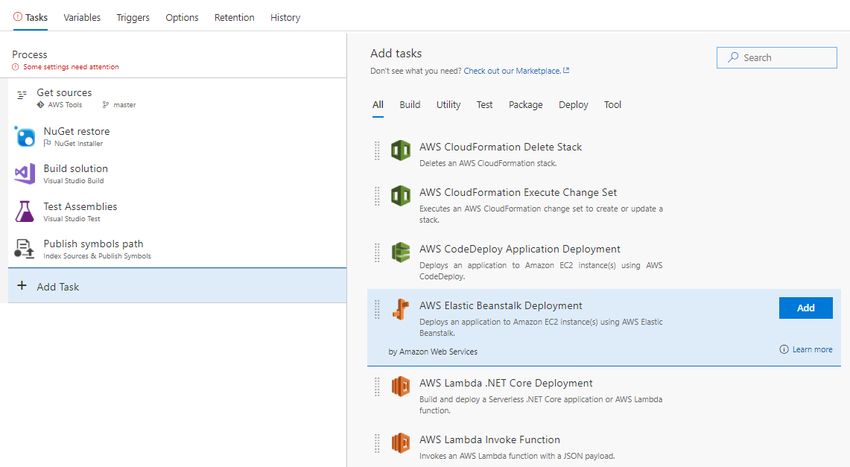The image size is (850, 467).
Task: Go to the Options tab
Action: click(182, 17)
